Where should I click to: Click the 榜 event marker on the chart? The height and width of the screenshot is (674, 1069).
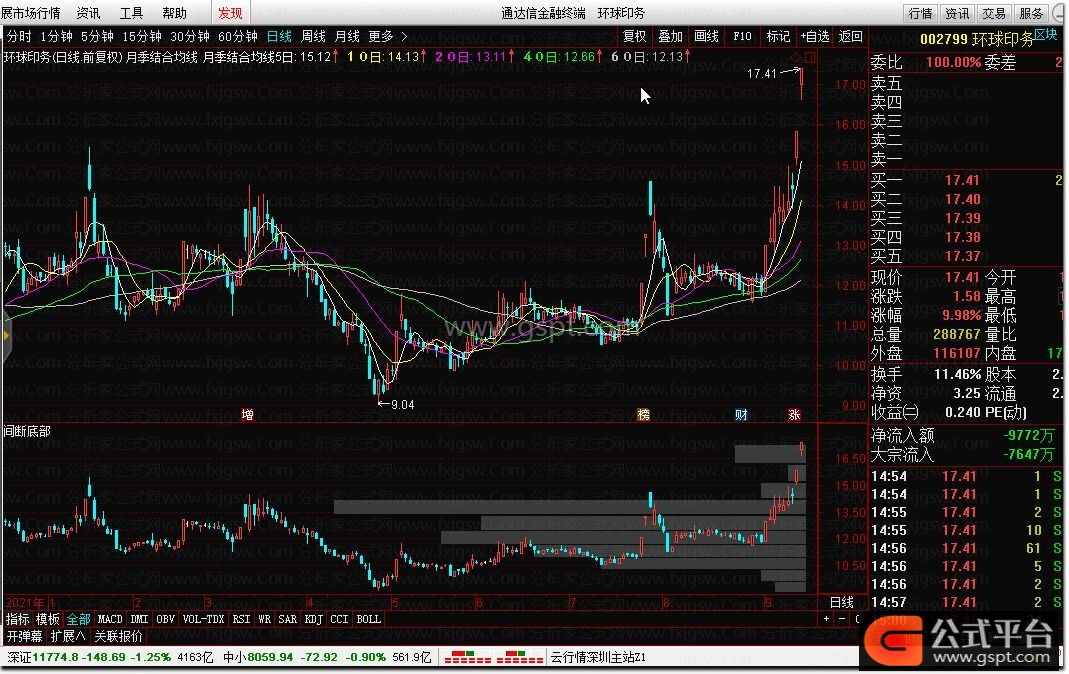643,414
